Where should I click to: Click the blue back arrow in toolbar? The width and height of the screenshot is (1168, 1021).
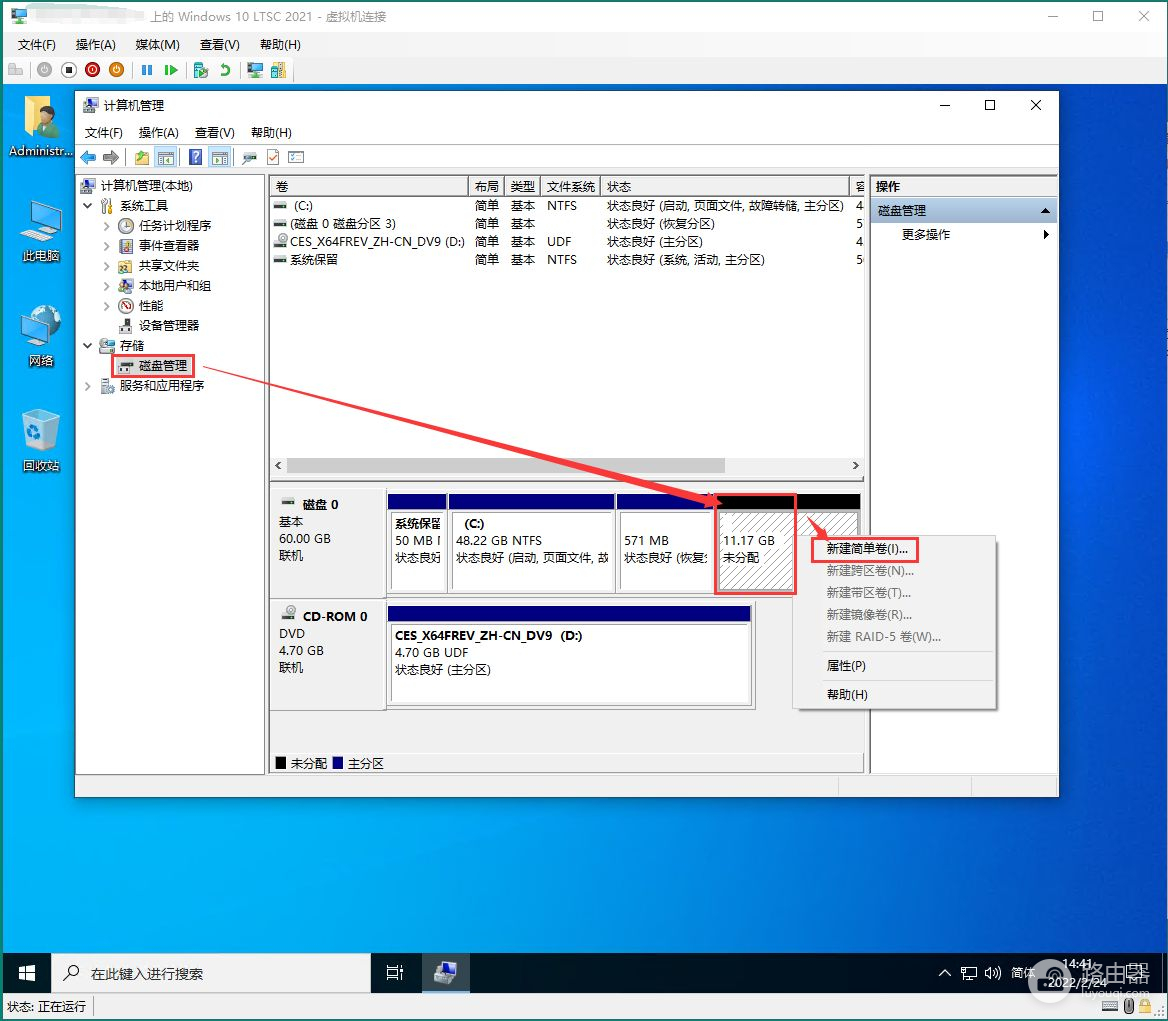click(x=89, y=157)
